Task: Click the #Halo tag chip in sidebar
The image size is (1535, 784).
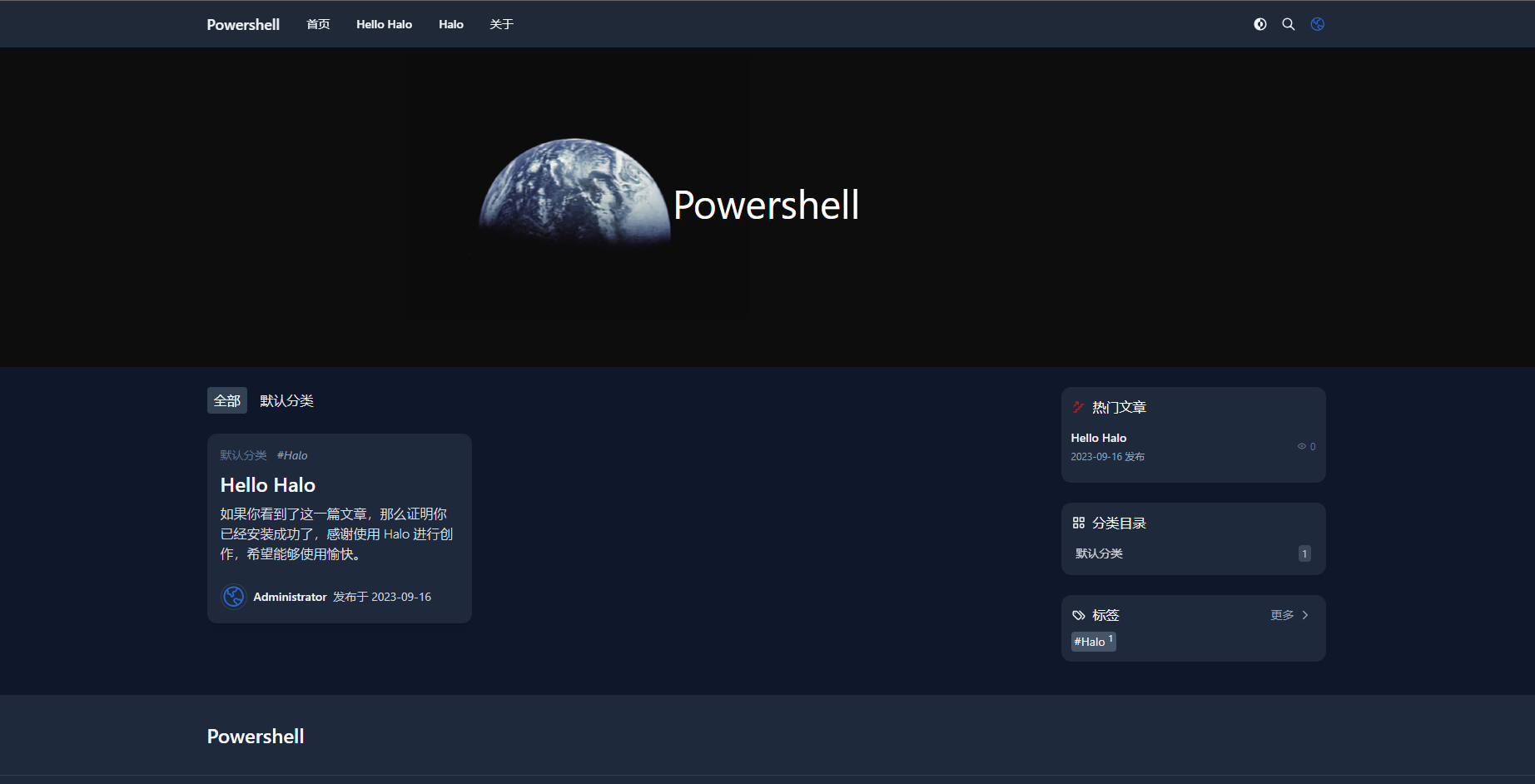Action: point(1093,642)
